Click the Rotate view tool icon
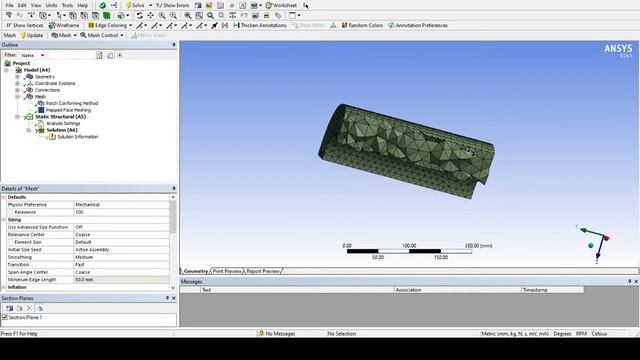 click(x=140, y=16)
